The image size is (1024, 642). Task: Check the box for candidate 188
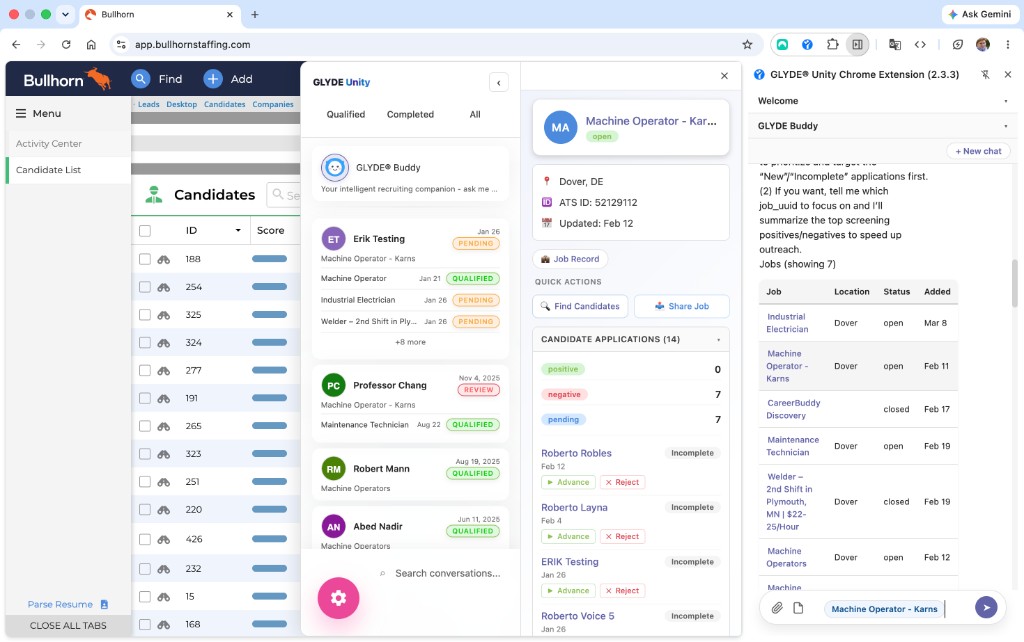tap(145, 259)
